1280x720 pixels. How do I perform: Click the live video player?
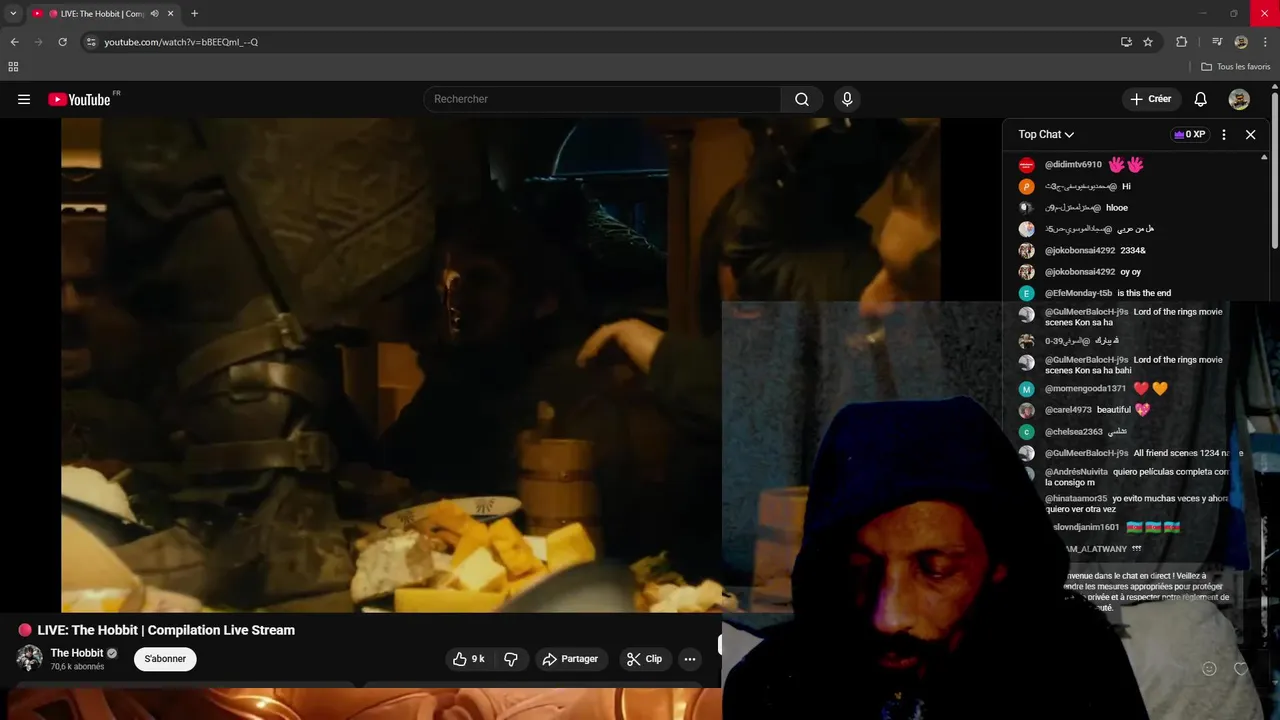(500, 365)
